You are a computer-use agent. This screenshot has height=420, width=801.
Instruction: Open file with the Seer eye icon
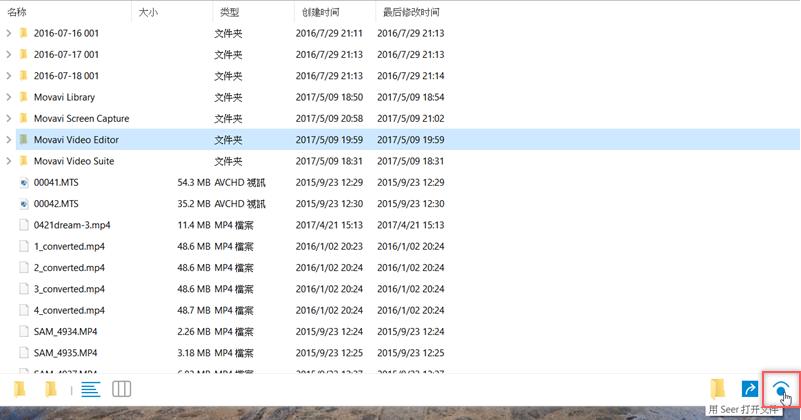coord(781,390)
